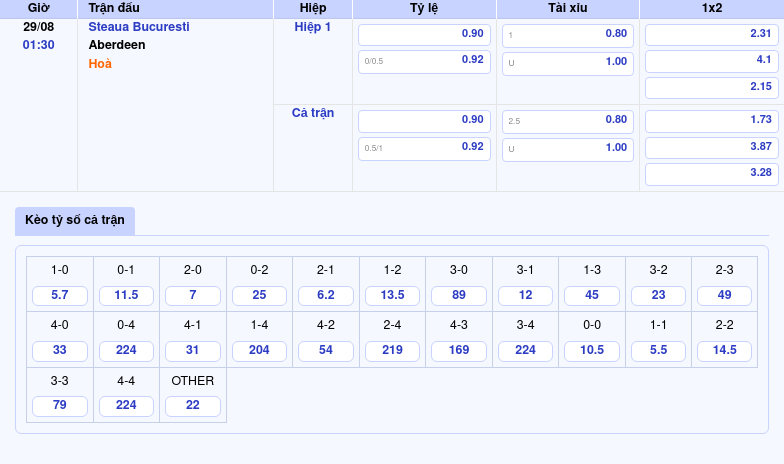Pick the 1-0 correct score odds 5.7
Image resolution: width=784 pixels, height=464 pixels.
pyautogui.click(x=60, y=296)
